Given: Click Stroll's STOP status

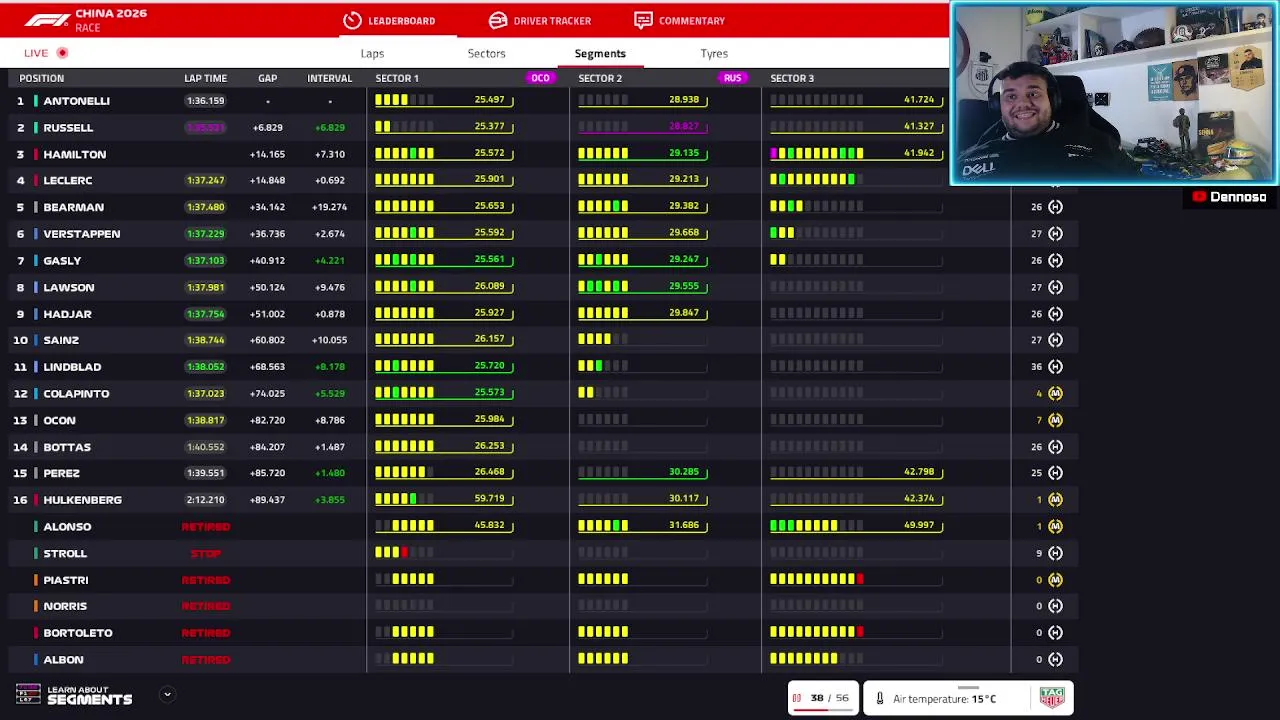Looking at the screenshot, I should pyautogui.click(x=205, y=553).
